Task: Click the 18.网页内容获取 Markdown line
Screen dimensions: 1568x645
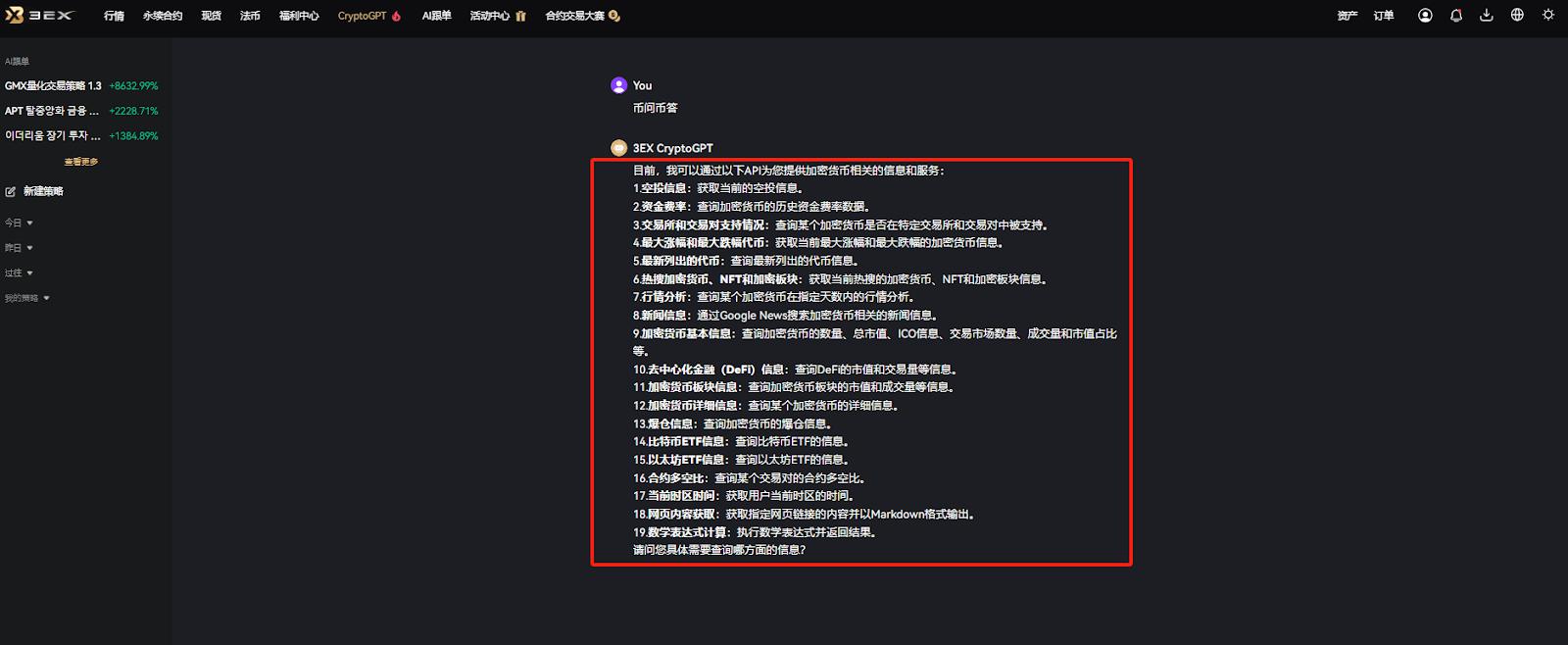Action: point(806,515)
